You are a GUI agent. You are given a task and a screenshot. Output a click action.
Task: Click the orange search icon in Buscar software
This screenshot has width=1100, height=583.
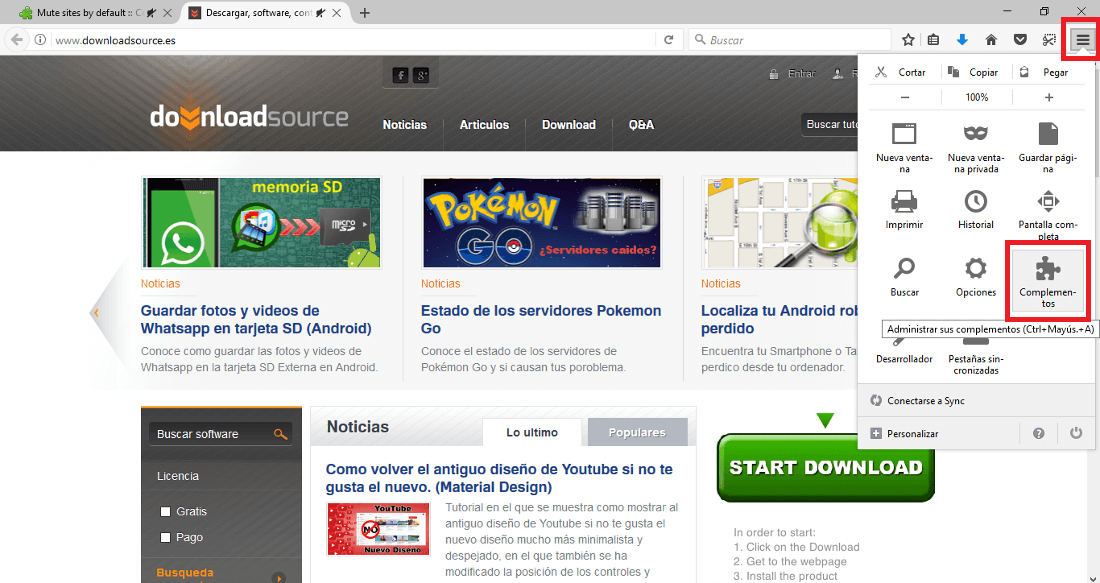281,434
